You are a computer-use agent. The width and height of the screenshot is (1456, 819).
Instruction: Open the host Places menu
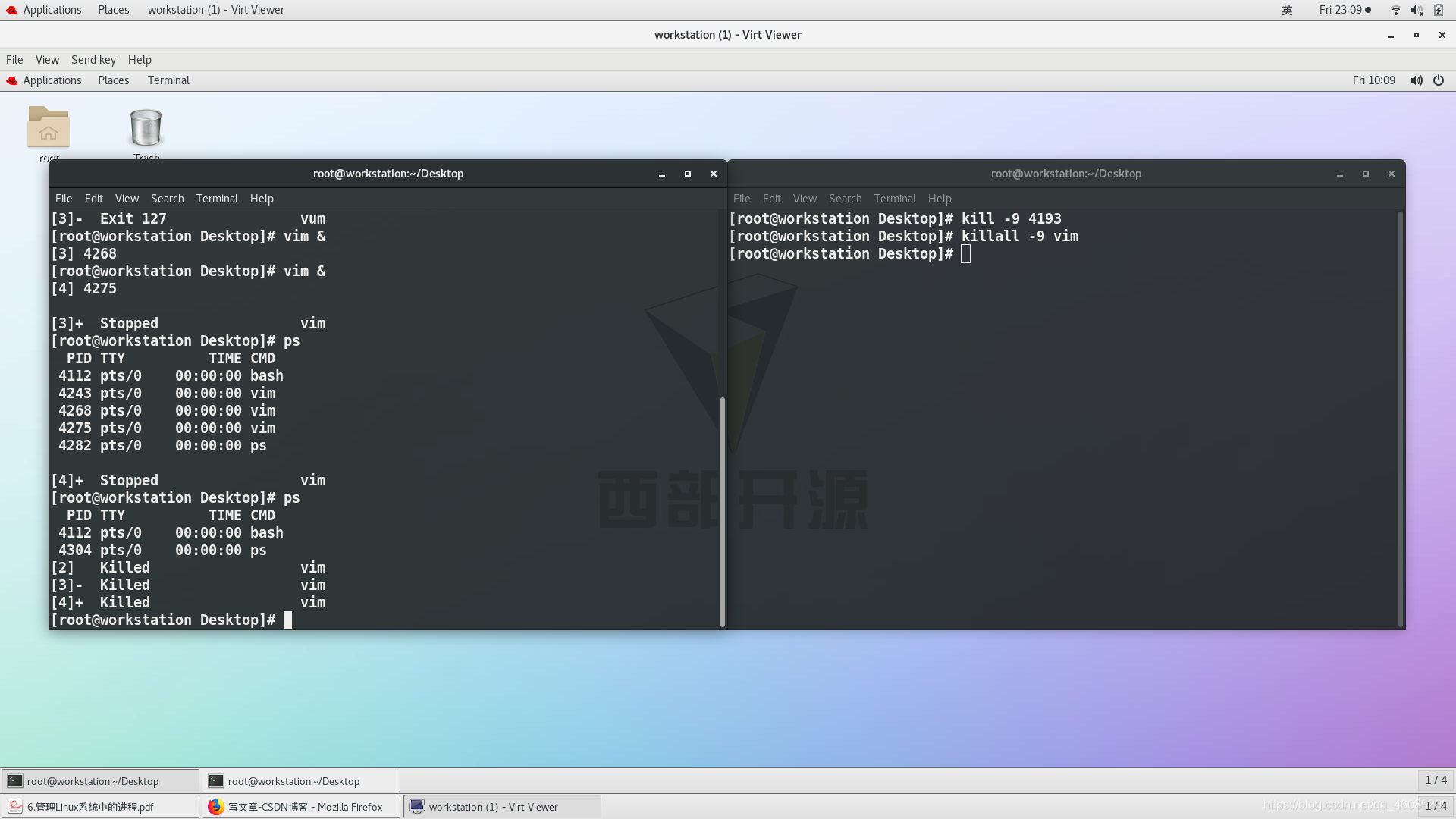(x=114, y=10)
